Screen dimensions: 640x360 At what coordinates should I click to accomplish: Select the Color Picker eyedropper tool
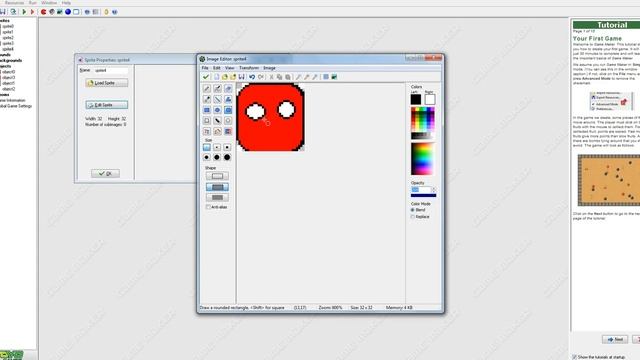(x=207, y=99)
